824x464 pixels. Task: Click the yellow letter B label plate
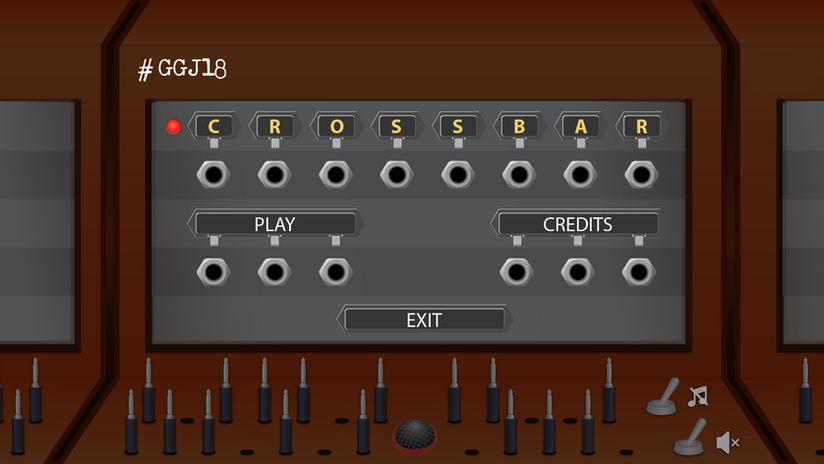coord(519,126)
